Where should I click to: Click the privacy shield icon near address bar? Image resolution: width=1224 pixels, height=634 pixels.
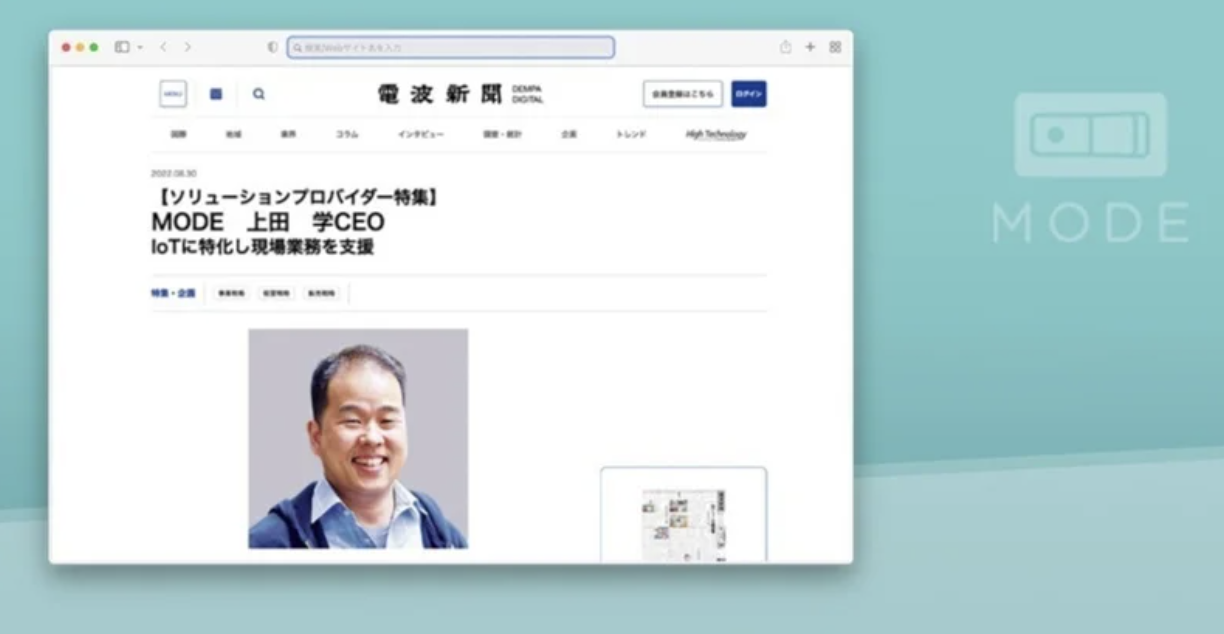273,47
